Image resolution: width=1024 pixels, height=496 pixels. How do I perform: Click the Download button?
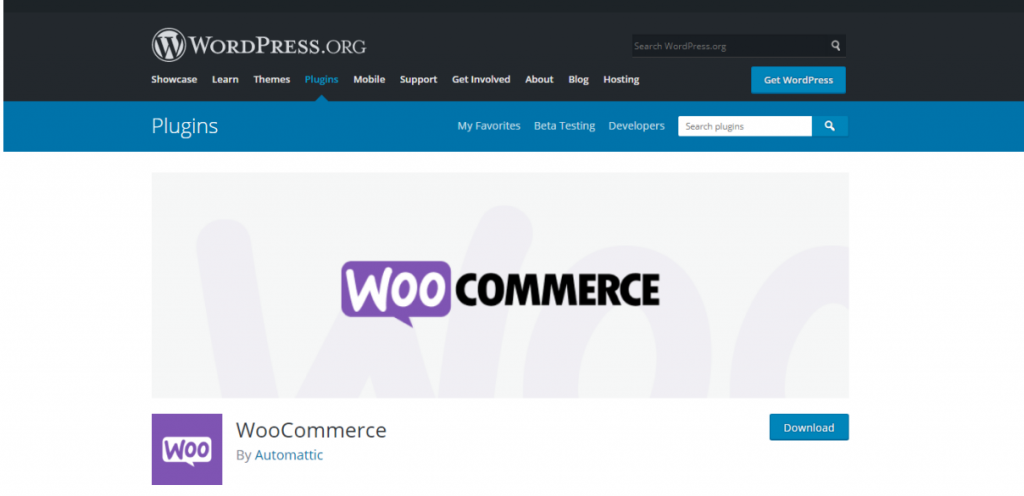[x=809, y=427]
